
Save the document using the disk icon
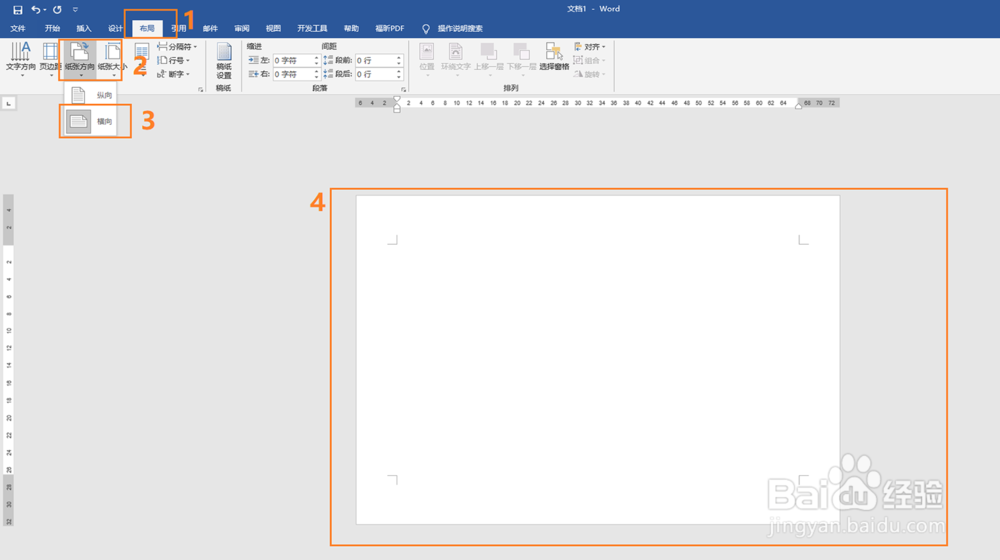(18, 10)
